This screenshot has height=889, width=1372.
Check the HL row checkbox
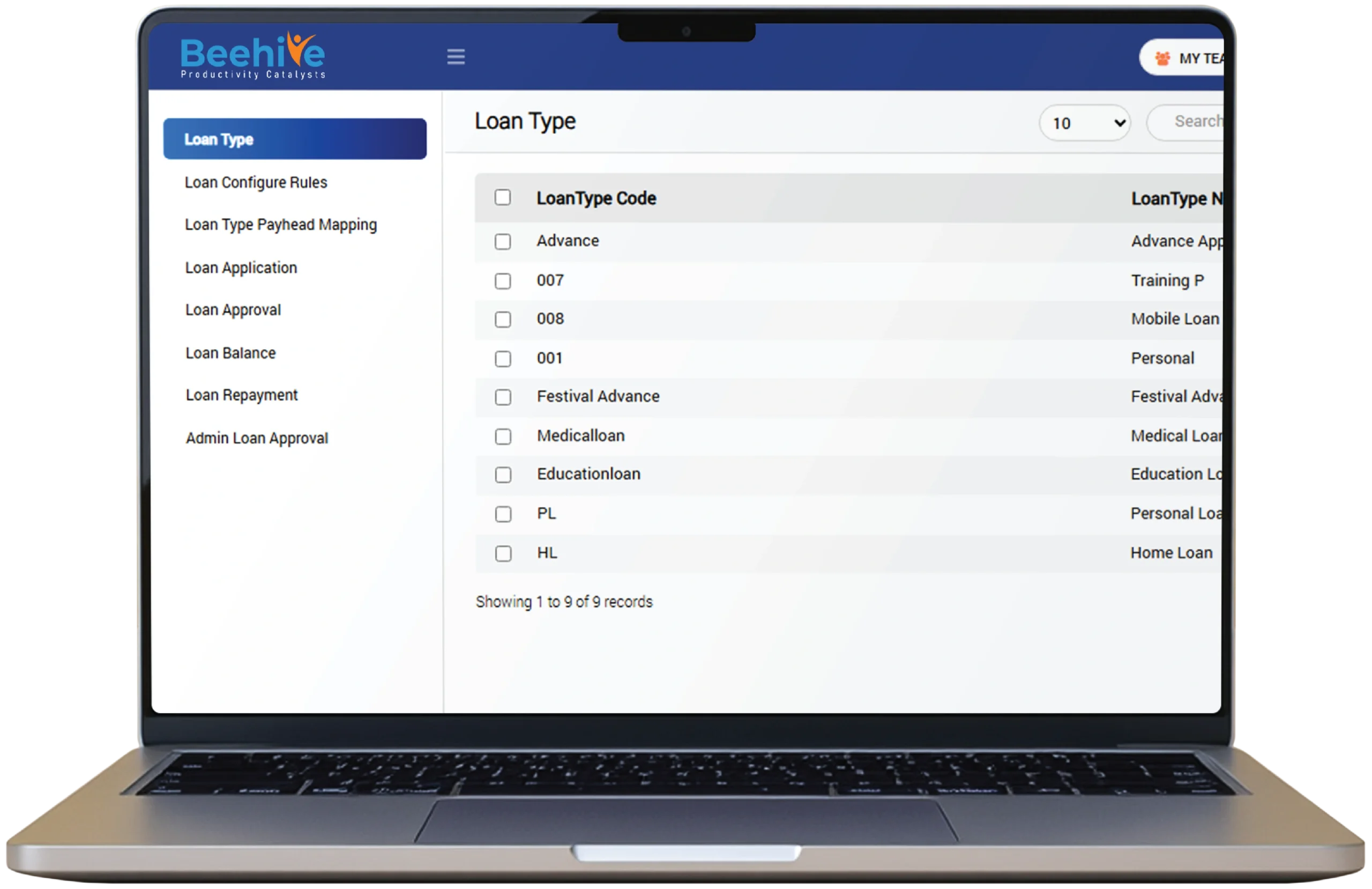(x=503, y=553)
